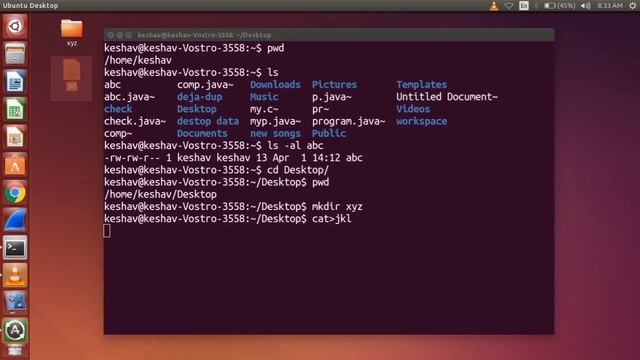Click the destop data directory name

[x=208, y=121]
